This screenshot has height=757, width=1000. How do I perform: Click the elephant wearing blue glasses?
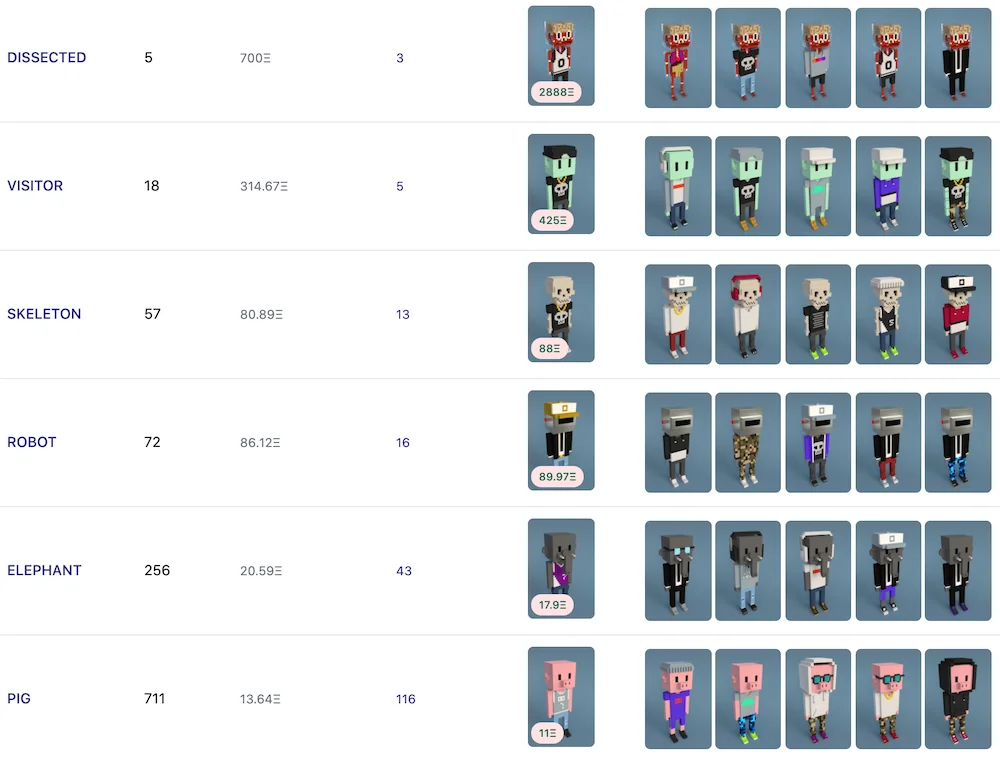pos(678,571)
